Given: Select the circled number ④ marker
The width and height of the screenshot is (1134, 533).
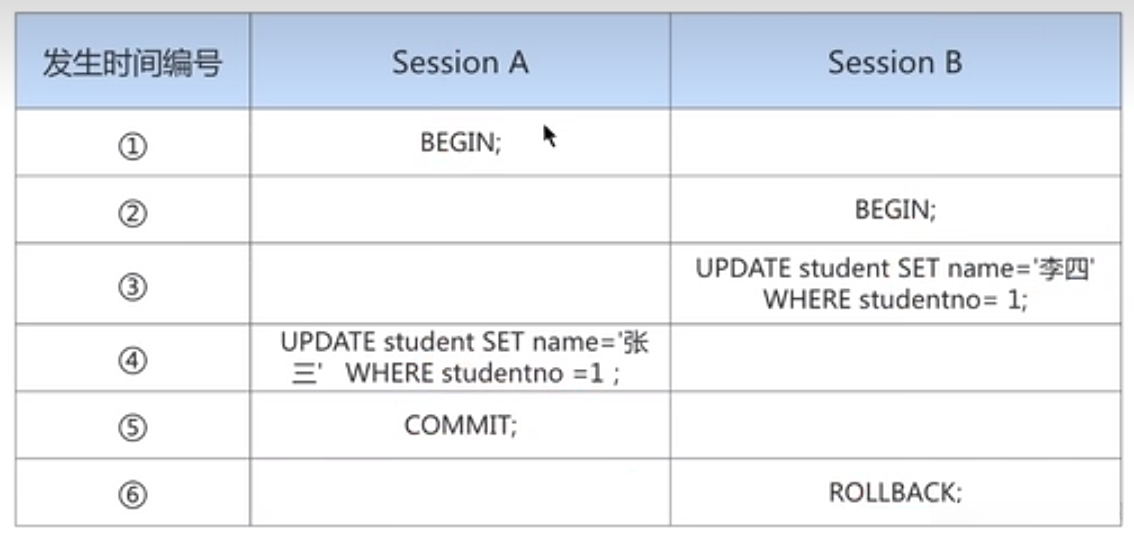Looking at the screenshot, I should pos(132,360).
